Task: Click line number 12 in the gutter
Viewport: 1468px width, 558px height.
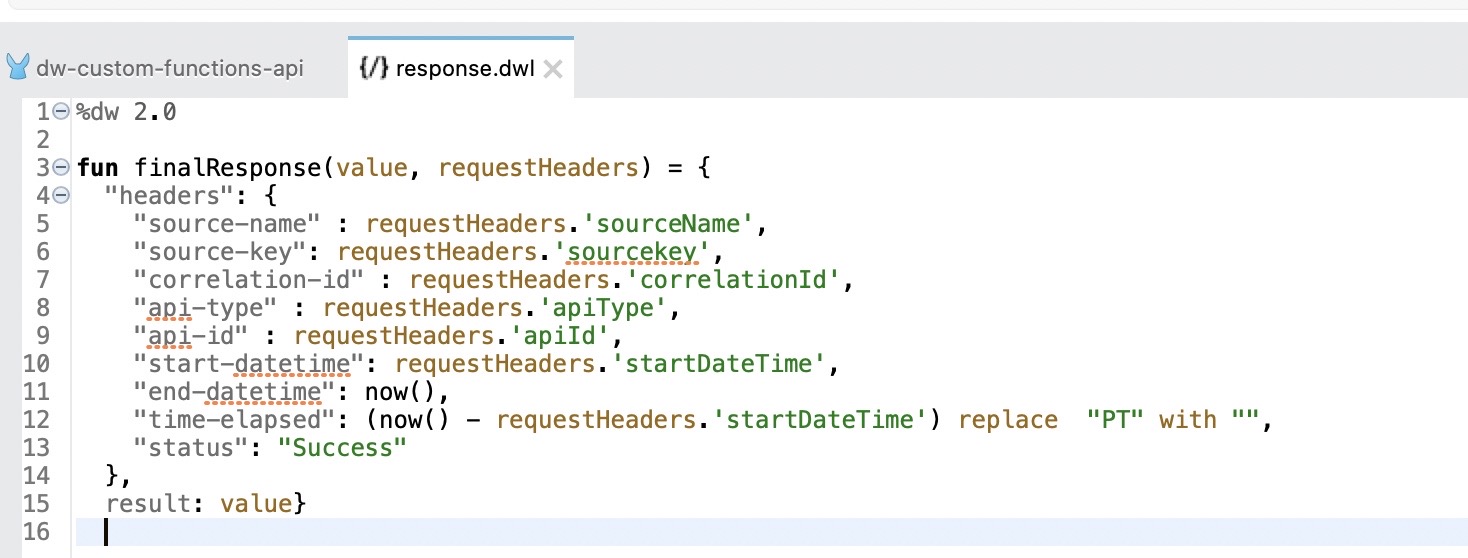Action: (x=35, y=419)
